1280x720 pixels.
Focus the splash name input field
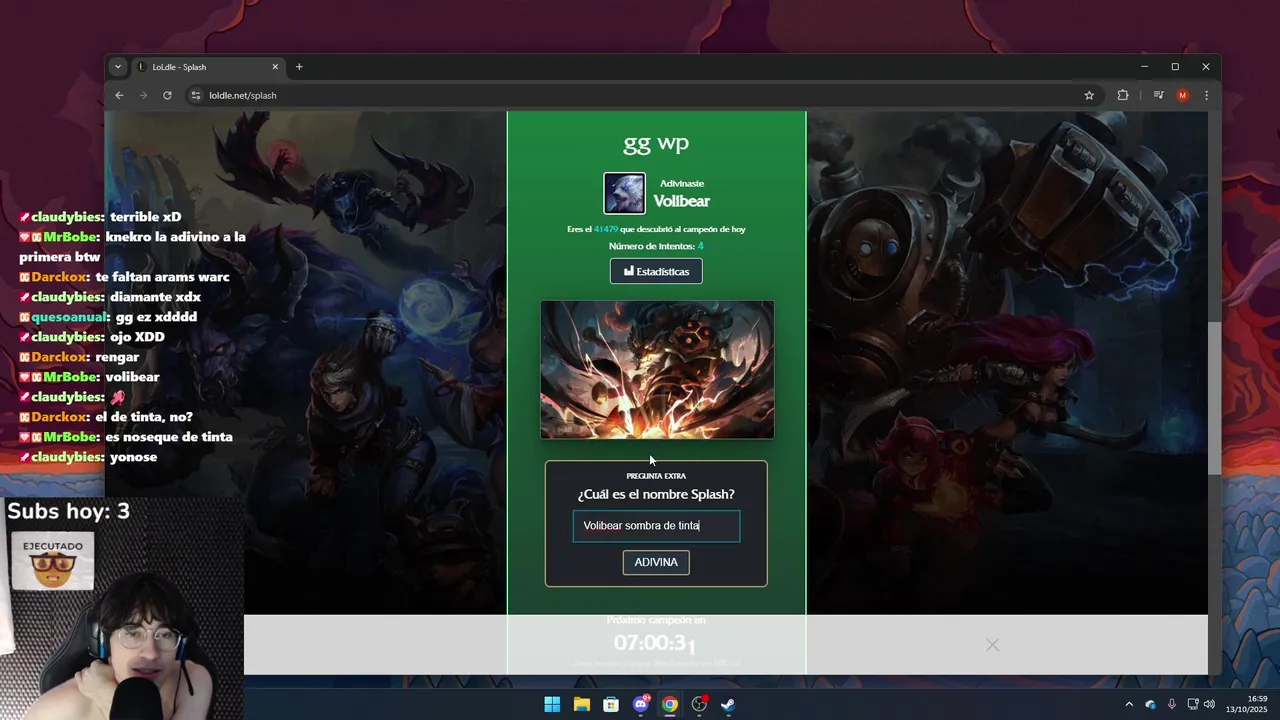click(656, 526)
